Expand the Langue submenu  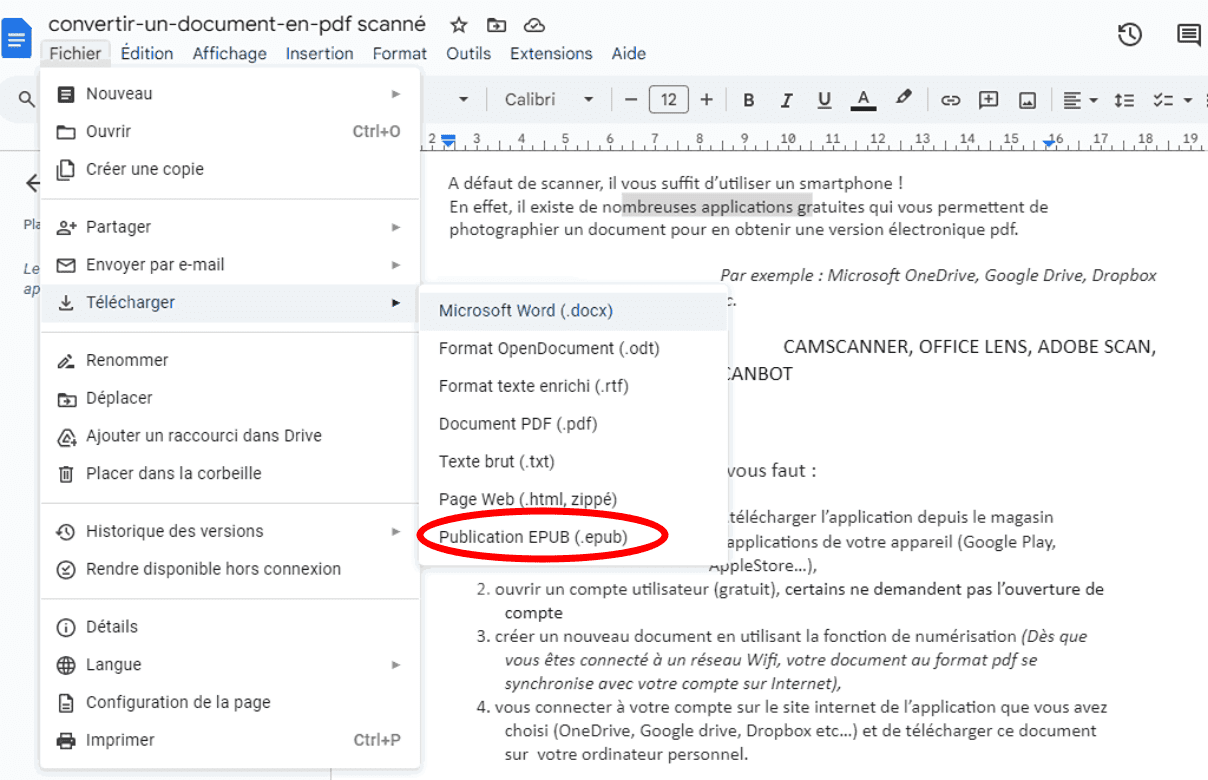230,665
